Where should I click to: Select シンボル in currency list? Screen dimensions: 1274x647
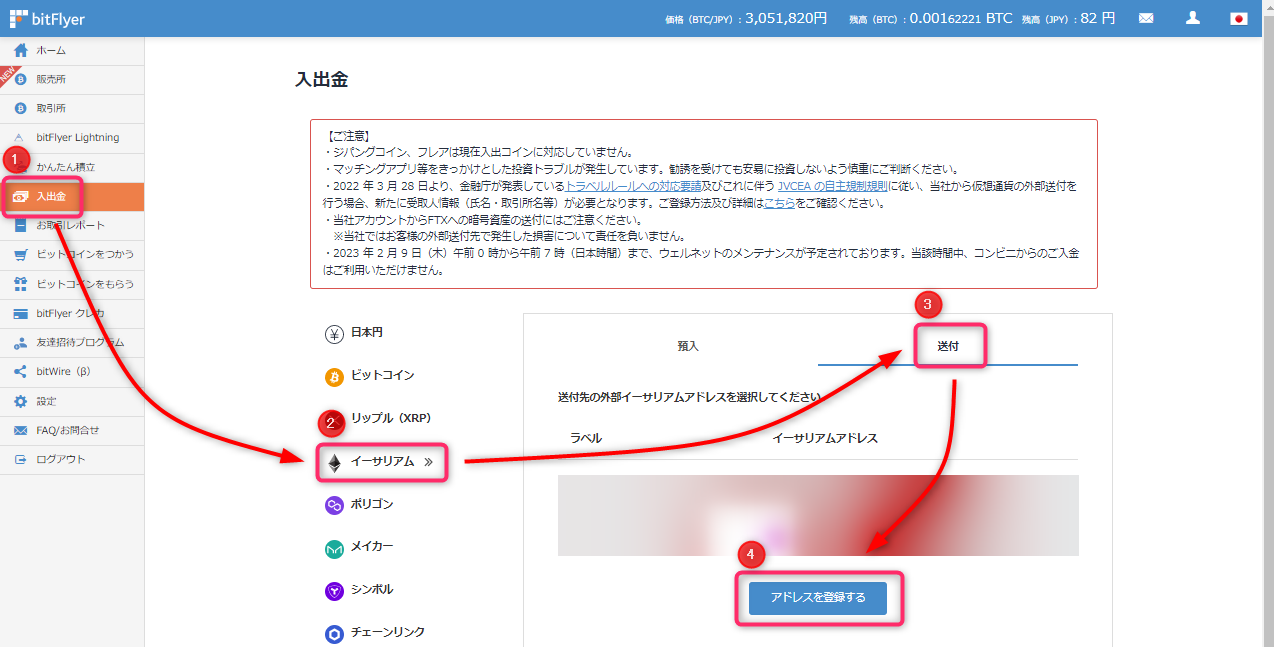point(372,591)
